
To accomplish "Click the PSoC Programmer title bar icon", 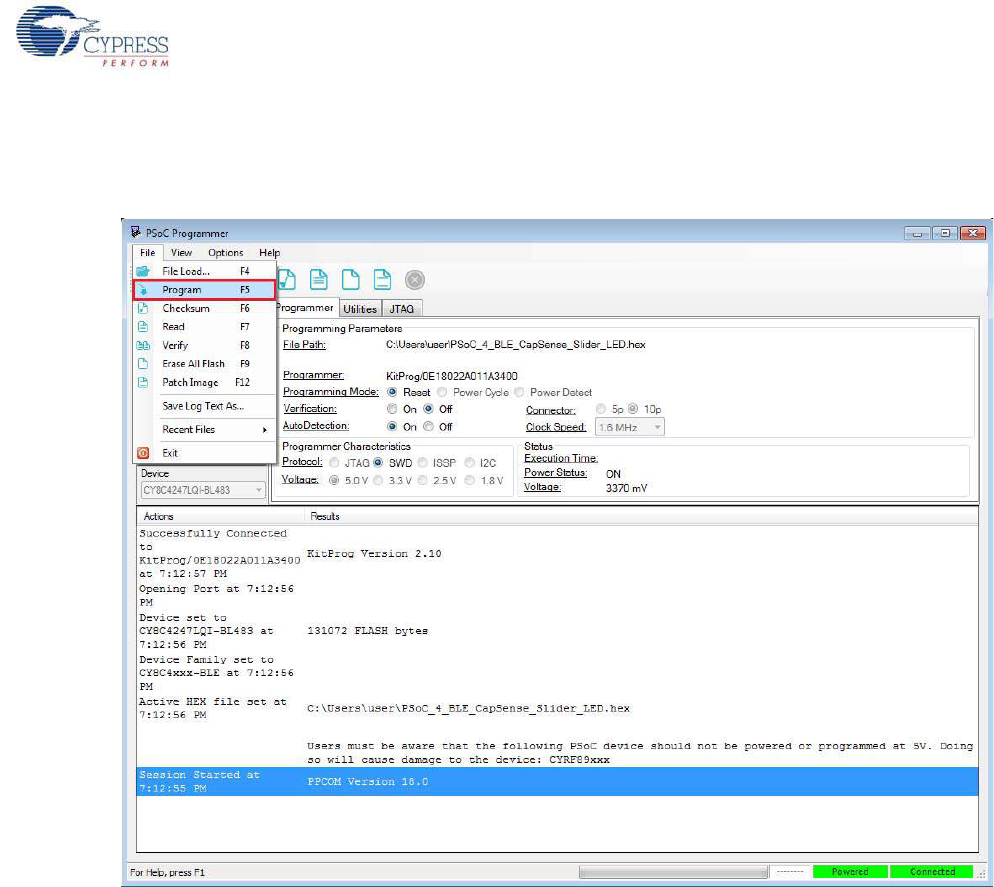I will pos(136,232).
